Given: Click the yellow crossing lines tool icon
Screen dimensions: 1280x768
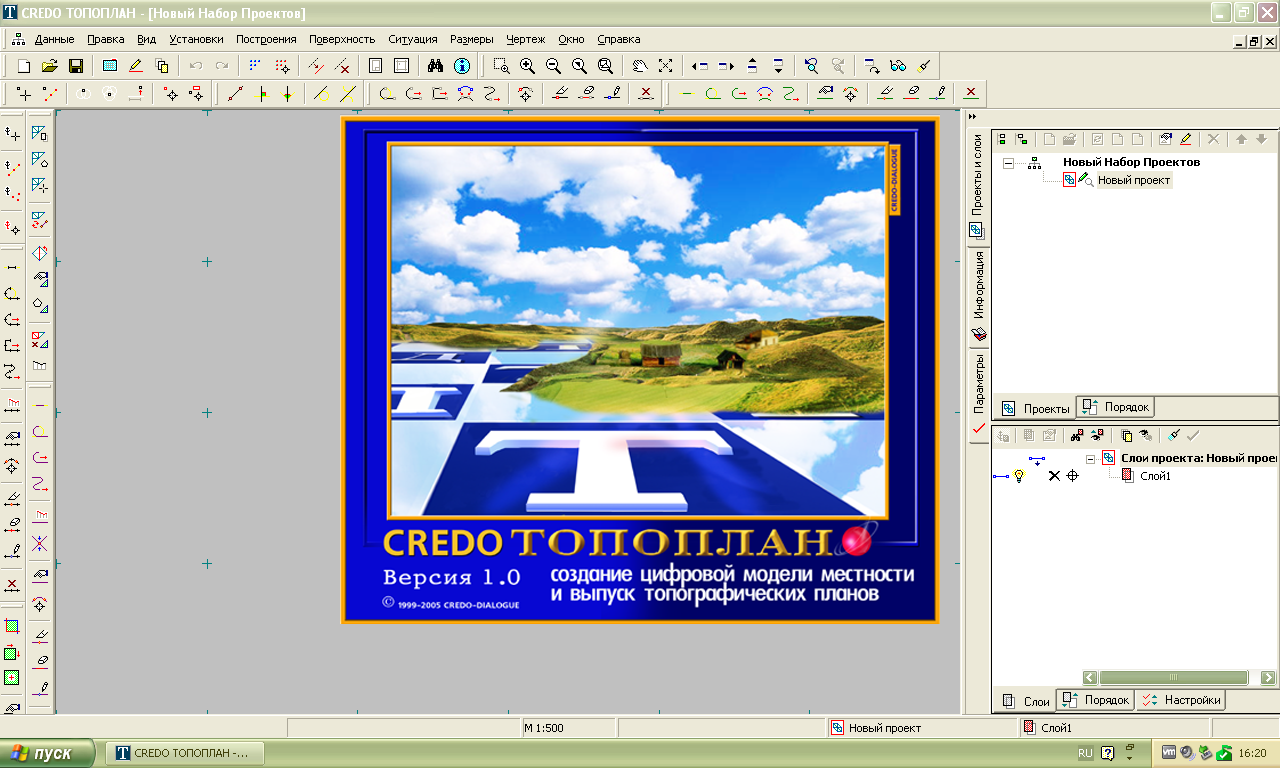Looking at the screenshot, I should pyautogui.click(x=347, y=94).
